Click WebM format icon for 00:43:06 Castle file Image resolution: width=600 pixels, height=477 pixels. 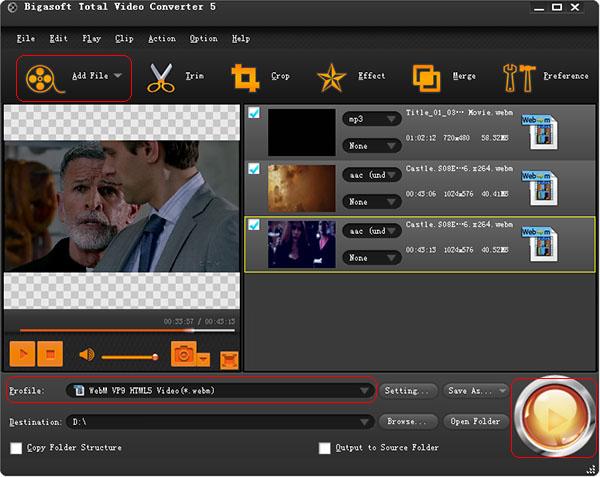(540, 188)
